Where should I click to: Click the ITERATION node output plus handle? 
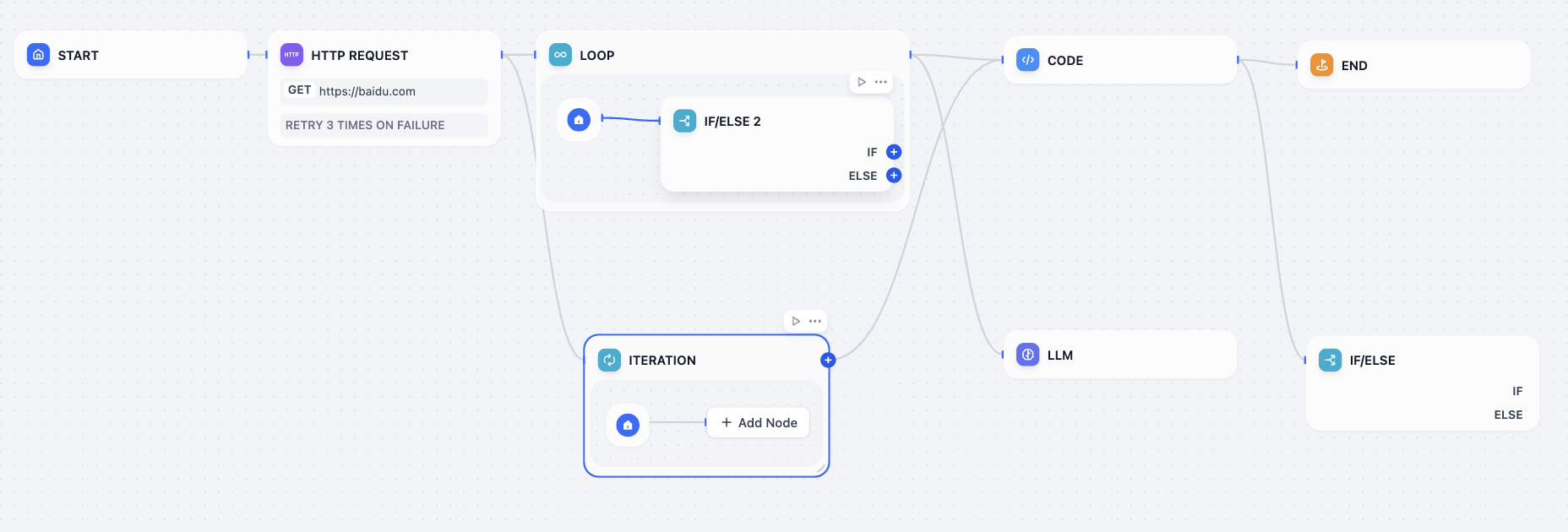pos(828,360)
